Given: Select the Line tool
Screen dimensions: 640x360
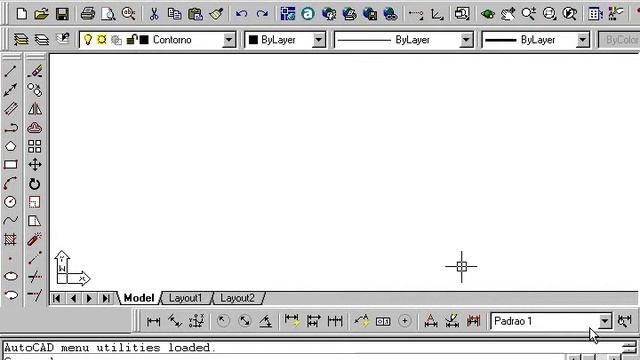Looking at the screenshot, I should (x=10, y=71).
